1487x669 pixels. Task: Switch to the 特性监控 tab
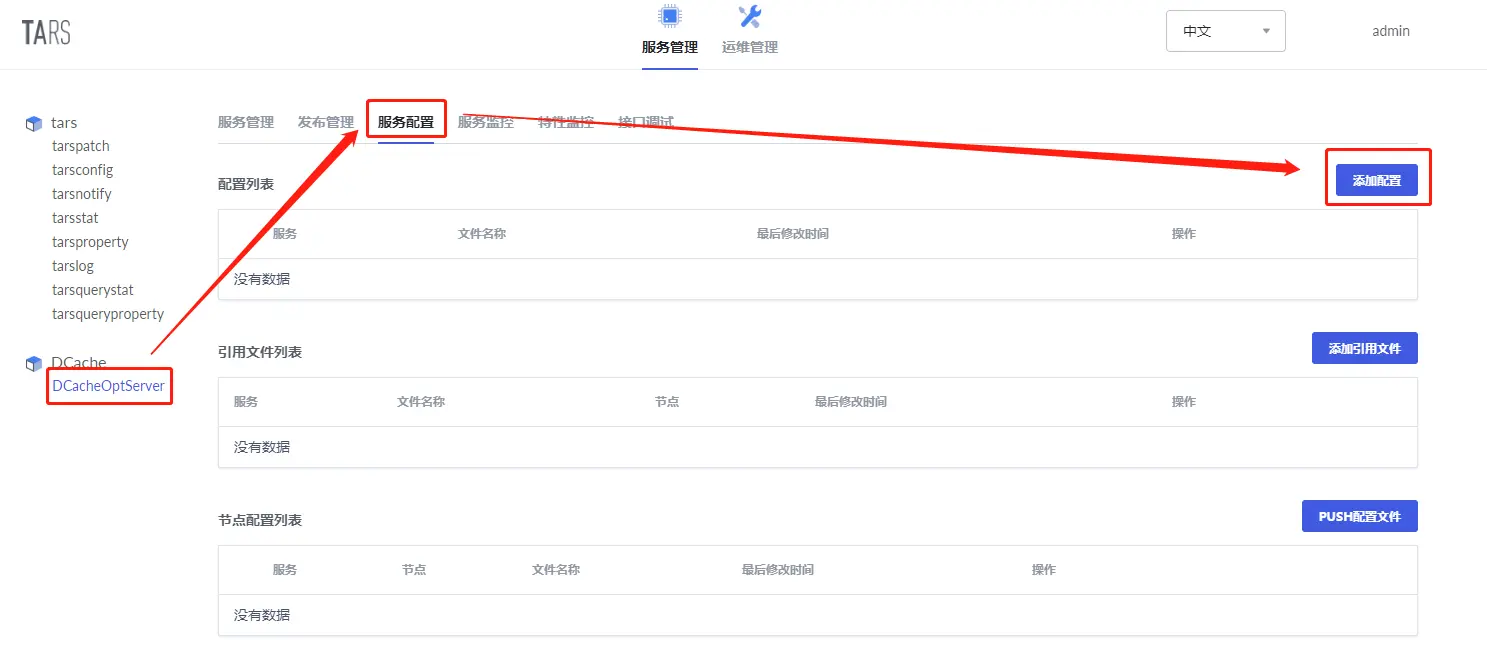(x=565, y=122)
